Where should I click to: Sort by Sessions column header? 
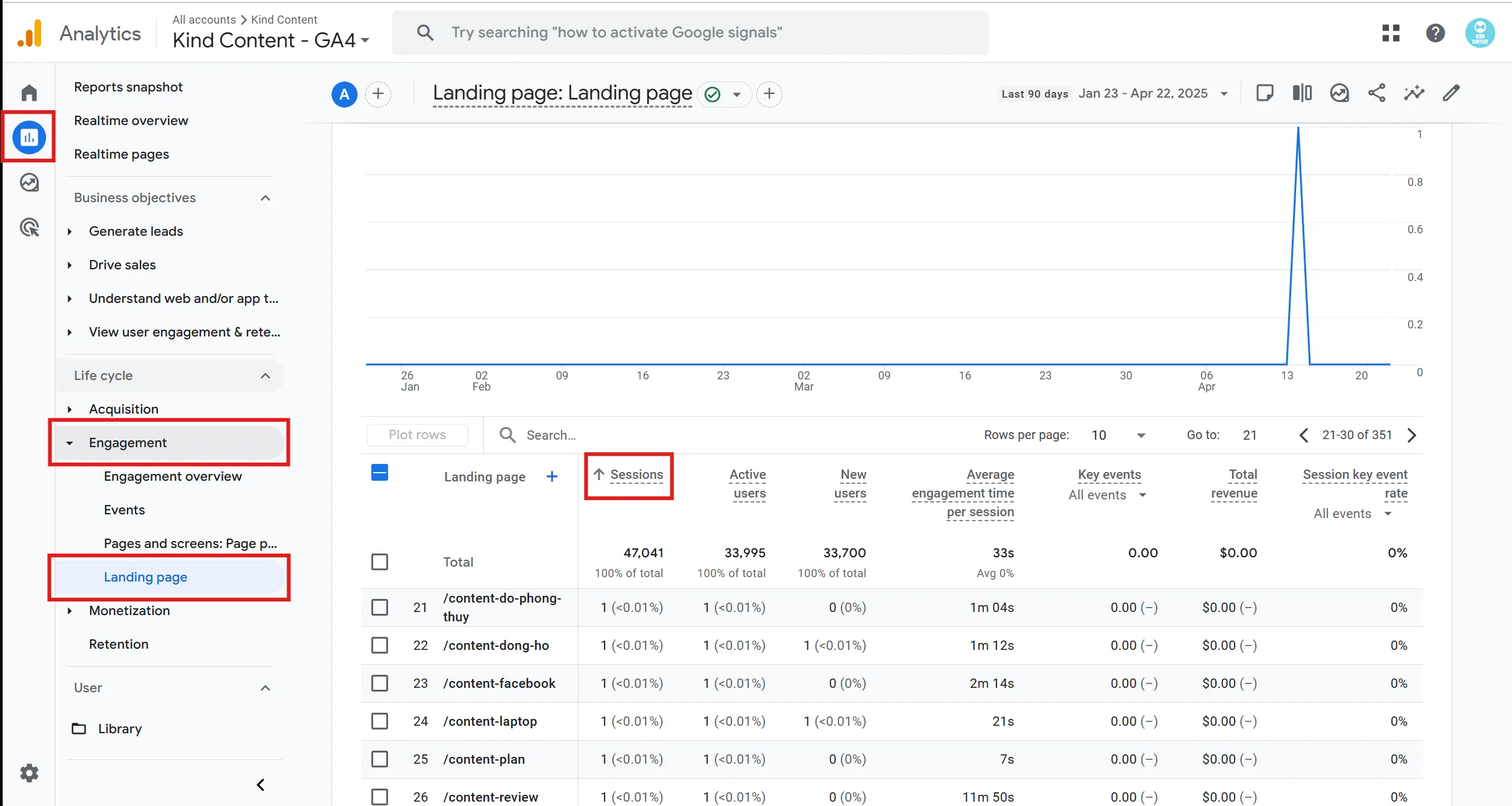pyautogui.click(x=636, y=475)
